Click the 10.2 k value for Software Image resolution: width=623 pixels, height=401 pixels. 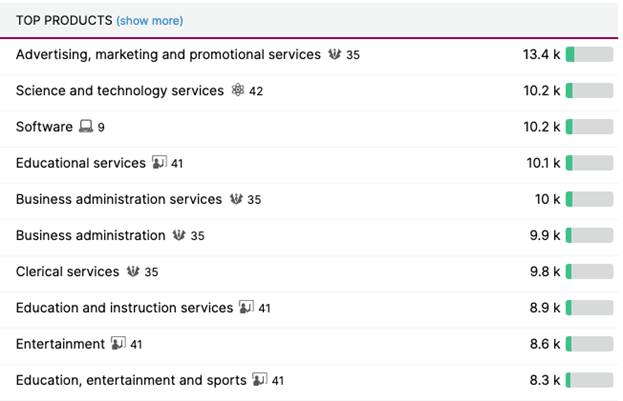pos(542,127)
